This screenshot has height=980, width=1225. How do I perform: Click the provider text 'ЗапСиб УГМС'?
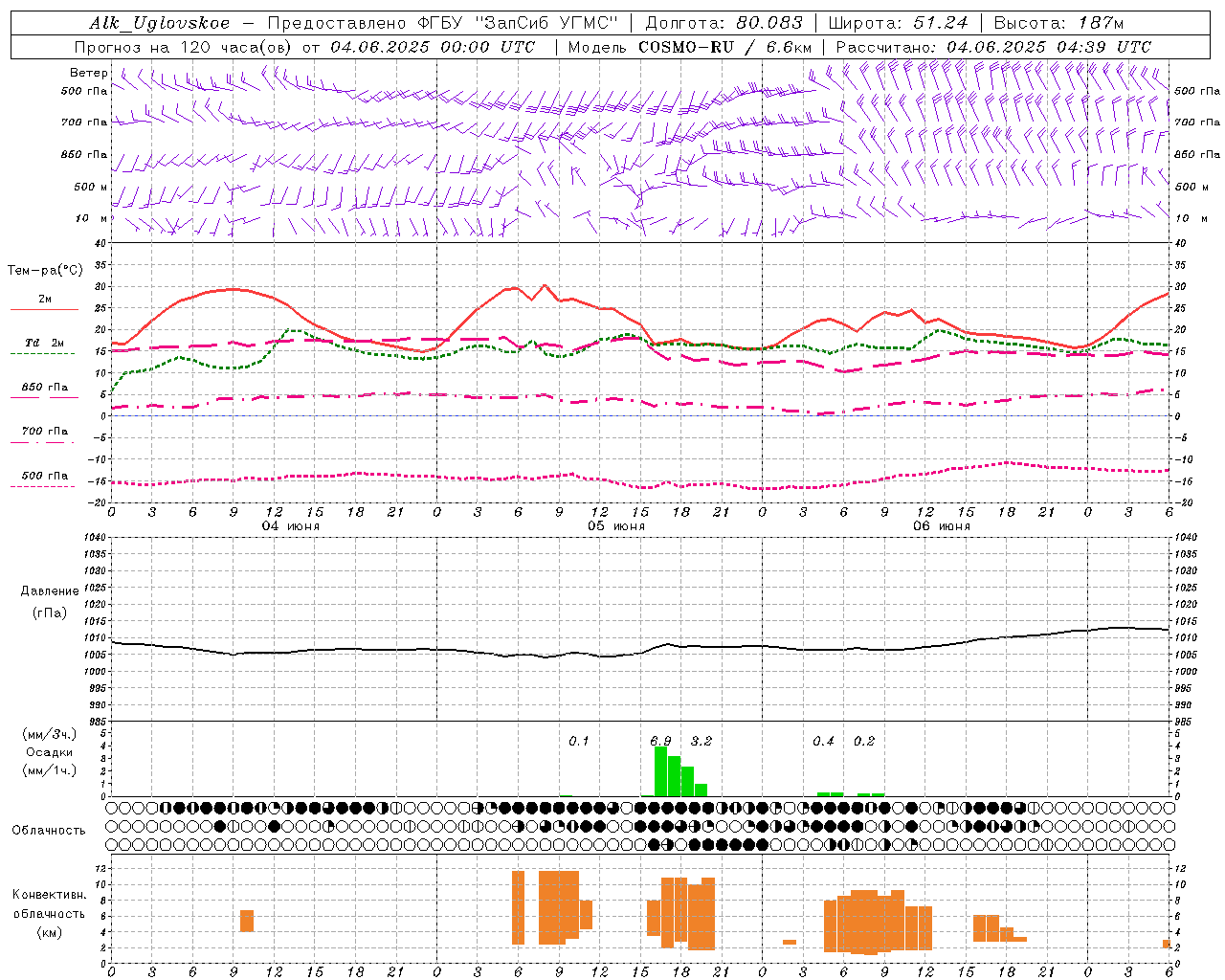click(547, 23)
